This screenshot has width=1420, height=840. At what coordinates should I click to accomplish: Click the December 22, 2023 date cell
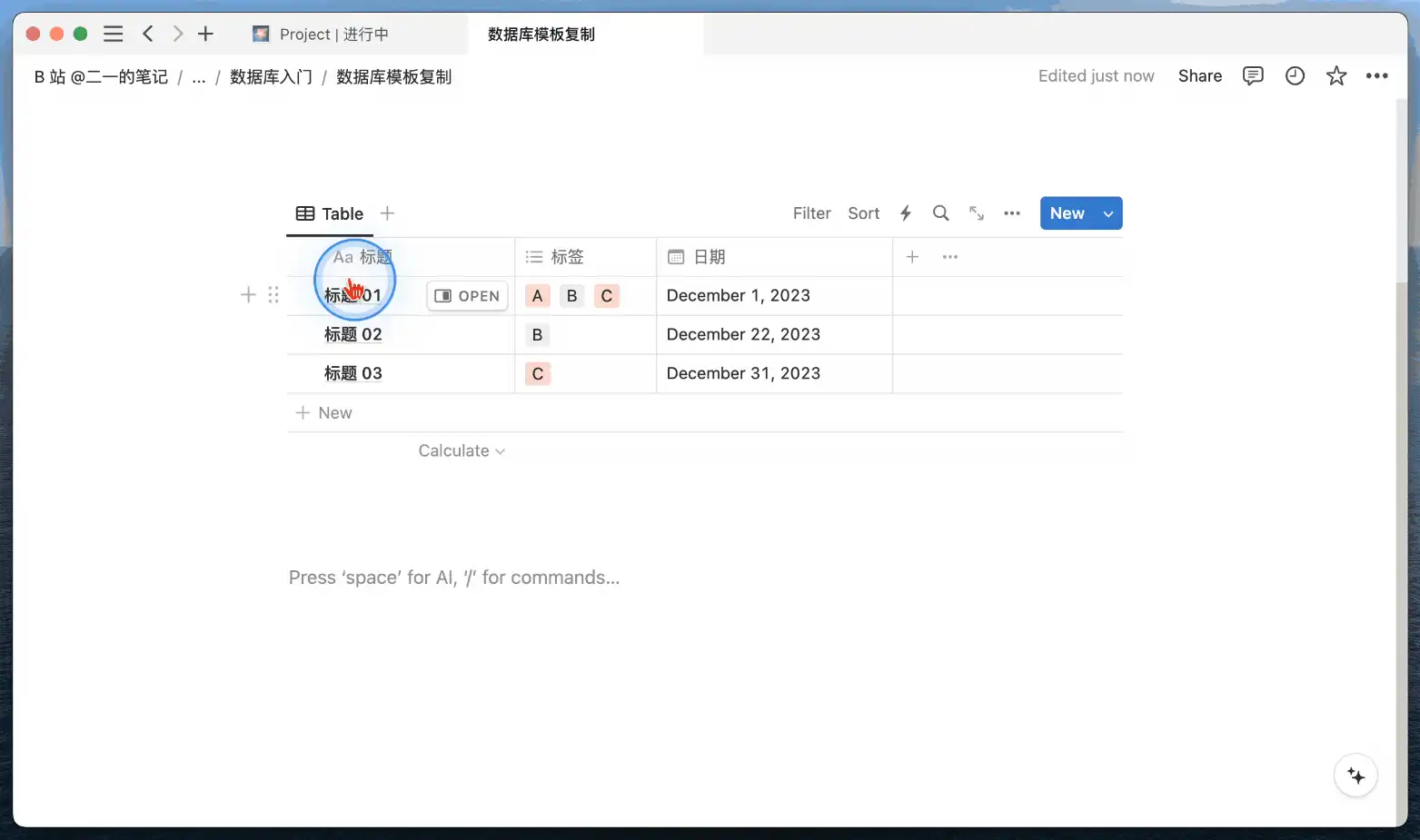743,335
